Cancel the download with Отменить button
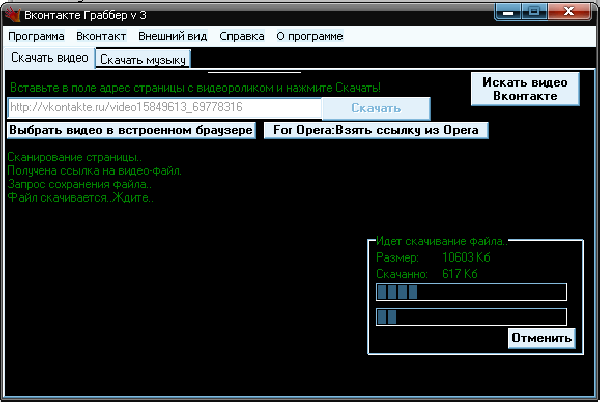This screenshot has height=402, width=600. tap(541, 338)
